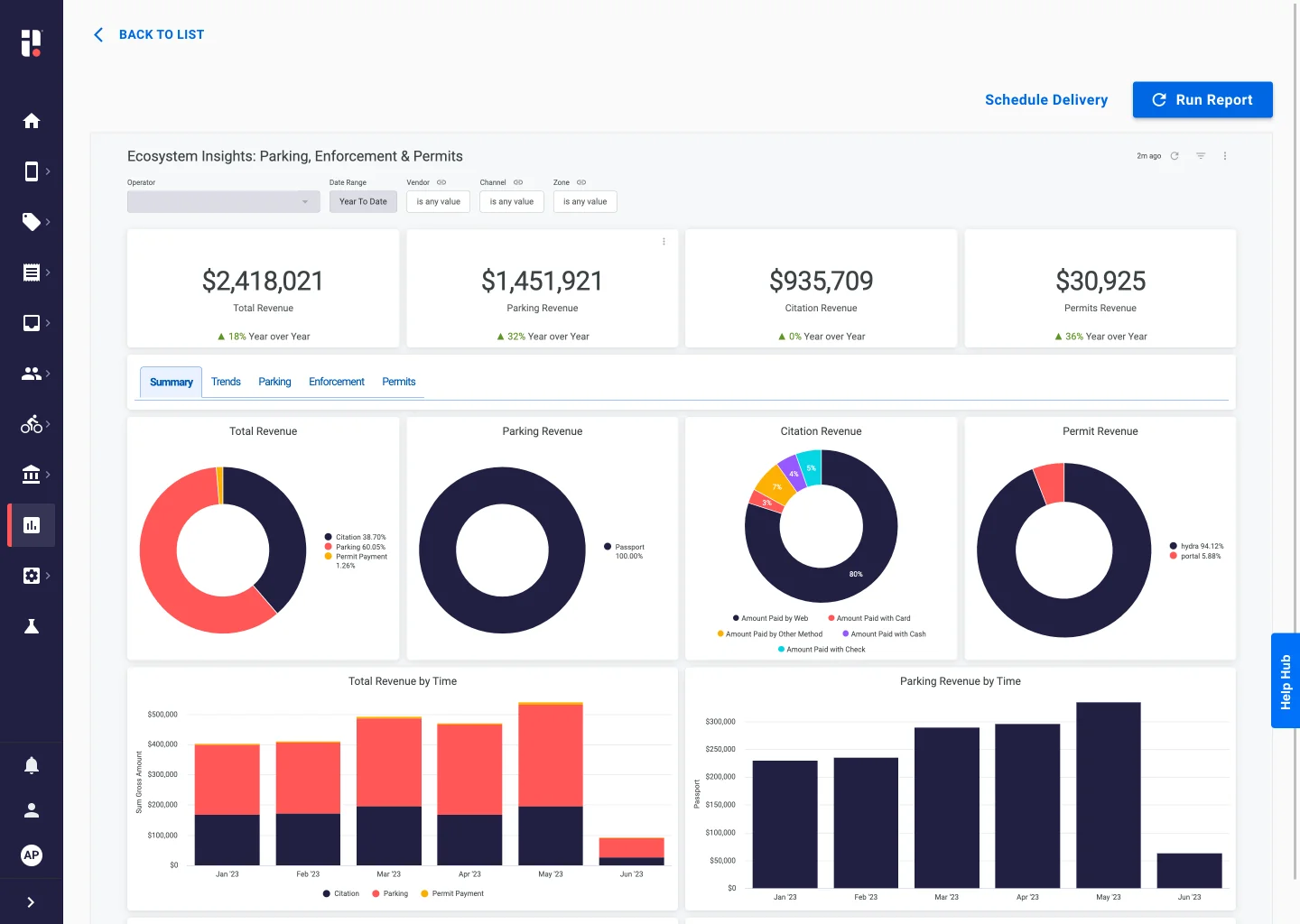Expand the sidebar with bottom chevron
The width and height of the screenshot is (1300, 924).
32,902
